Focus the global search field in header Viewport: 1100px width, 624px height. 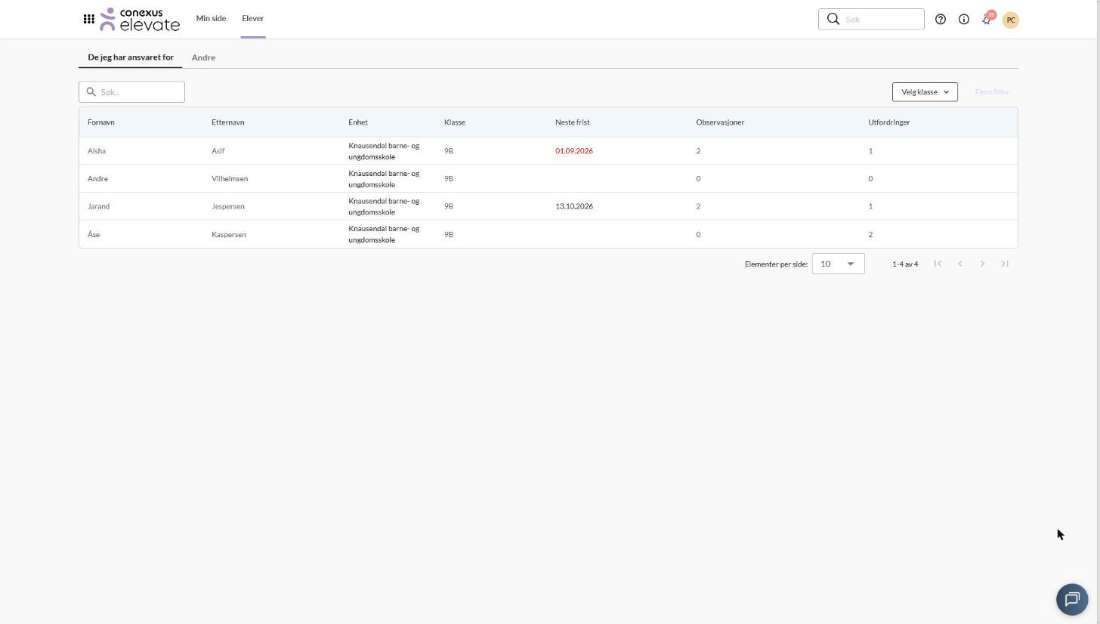point(871,19)
